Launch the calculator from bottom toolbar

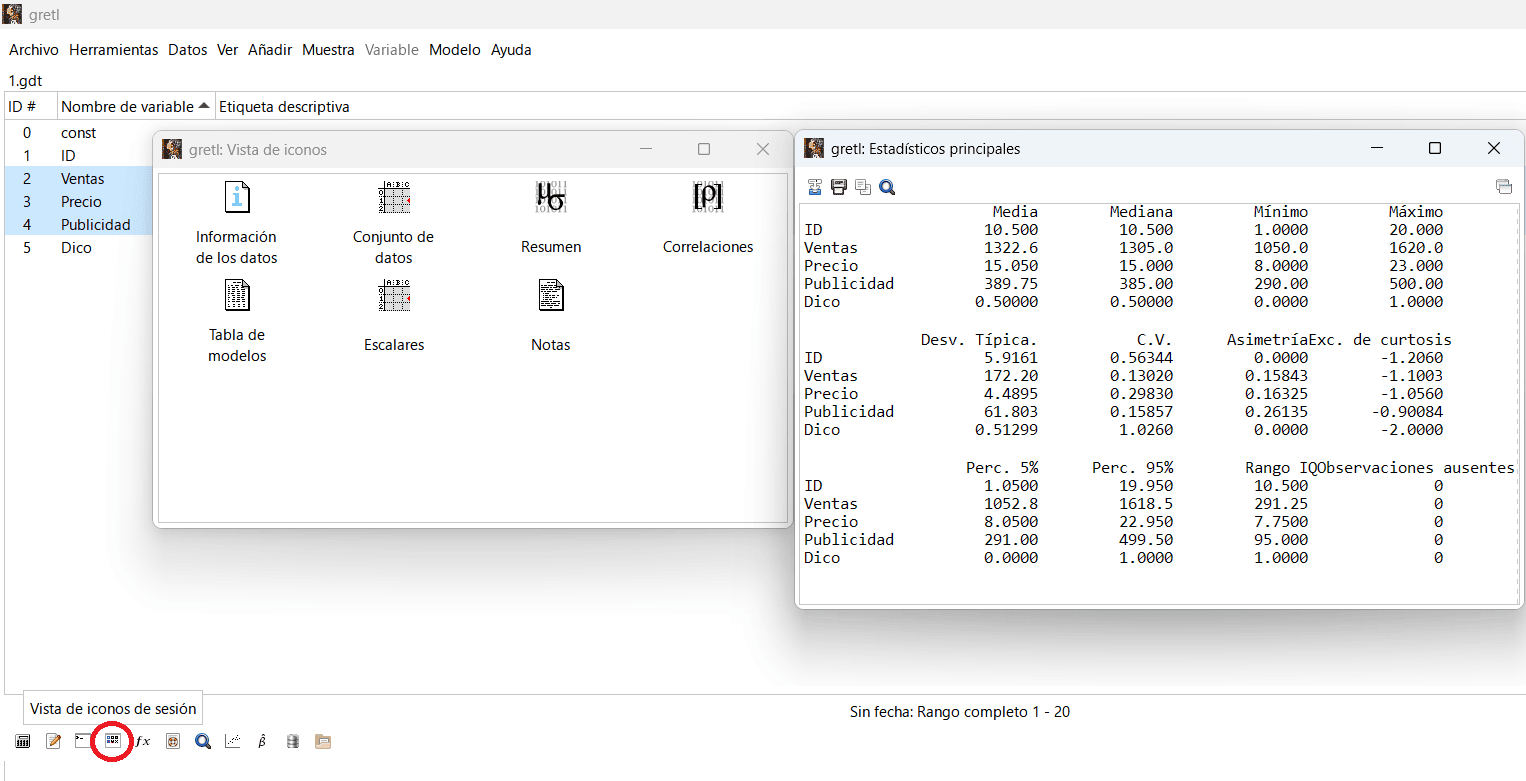pyautogui.click(x=23, y=741)
